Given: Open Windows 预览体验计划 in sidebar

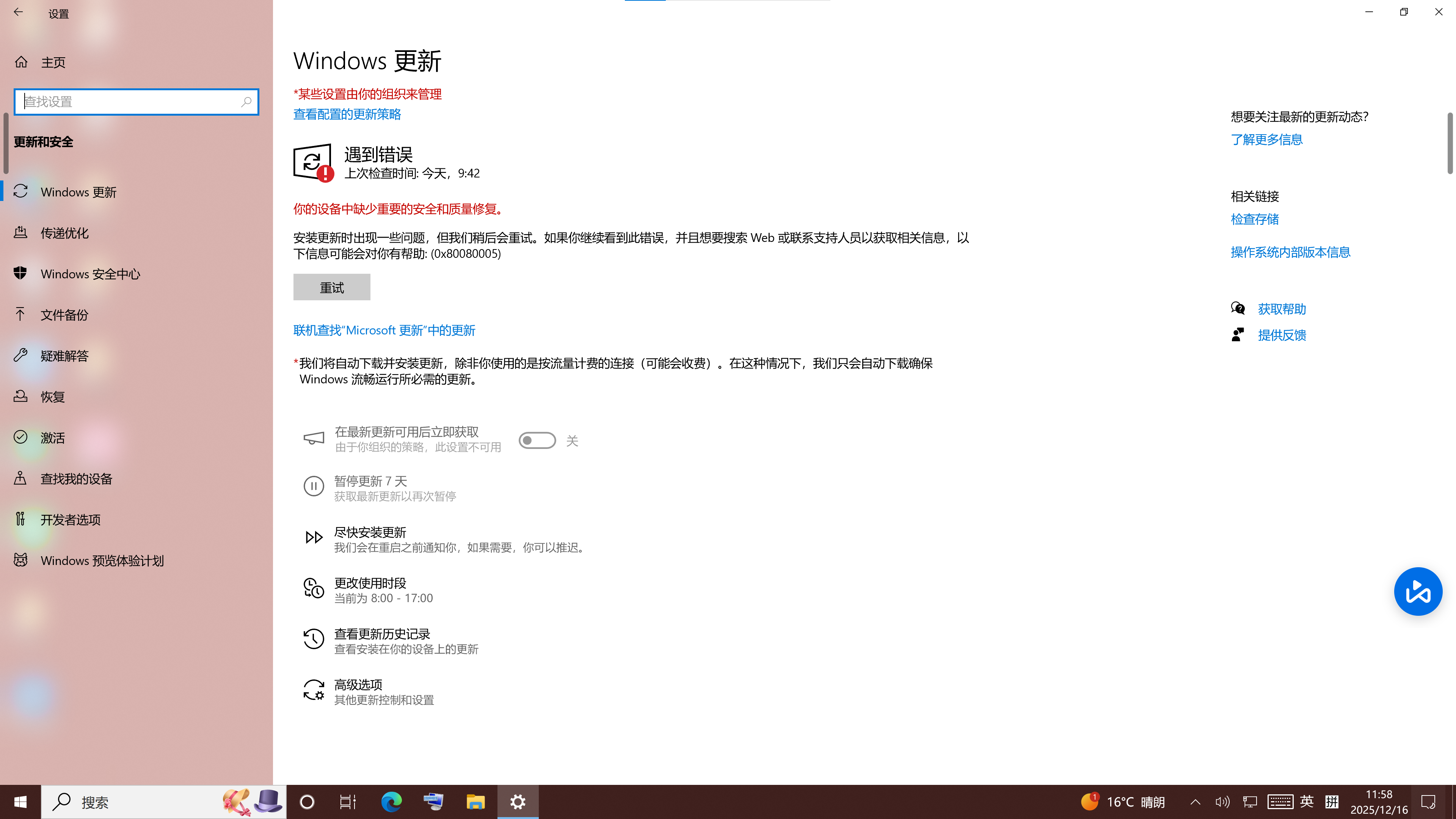Looking at the screenshot, I should [136, 561].
